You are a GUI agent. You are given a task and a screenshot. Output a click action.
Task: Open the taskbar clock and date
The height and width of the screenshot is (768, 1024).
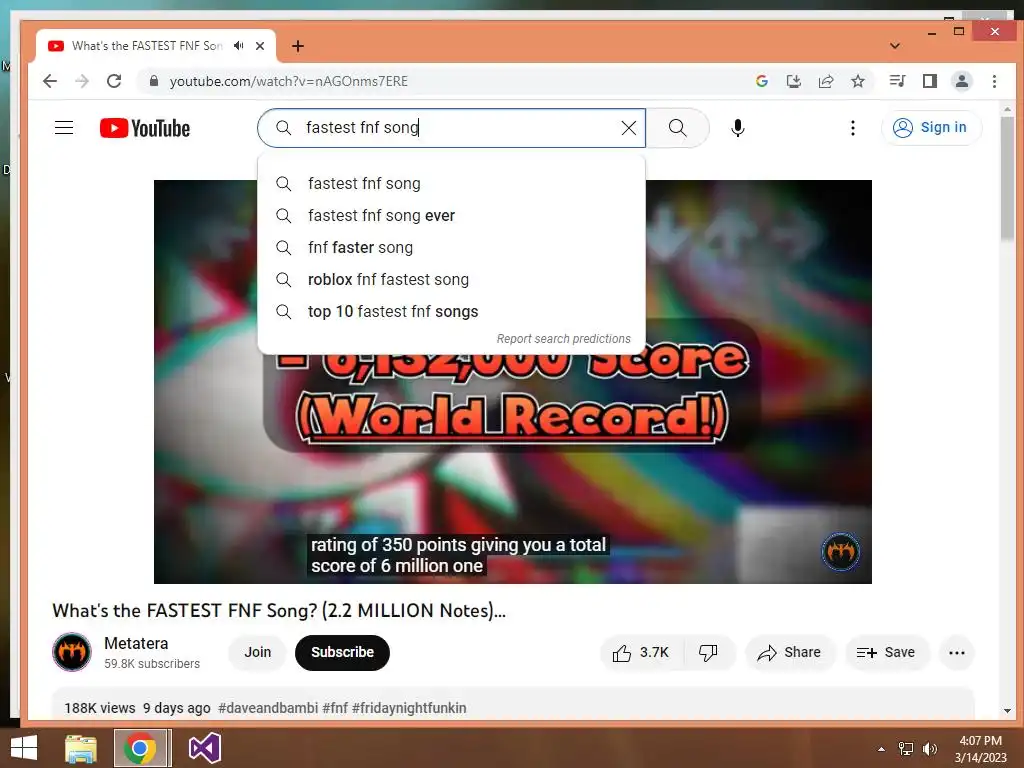[981, 749]
